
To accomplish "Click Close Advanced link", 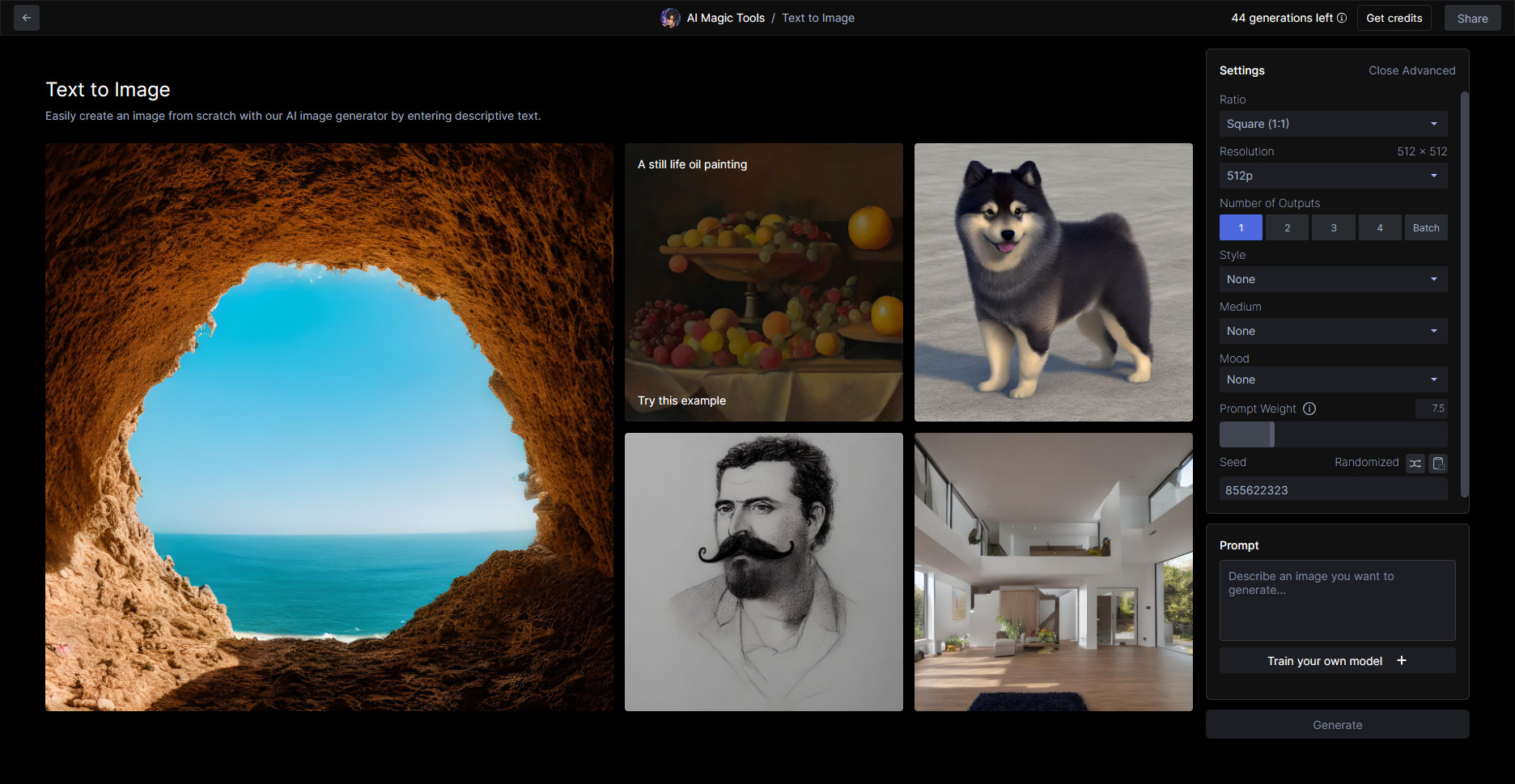I will pos(1411,70).
